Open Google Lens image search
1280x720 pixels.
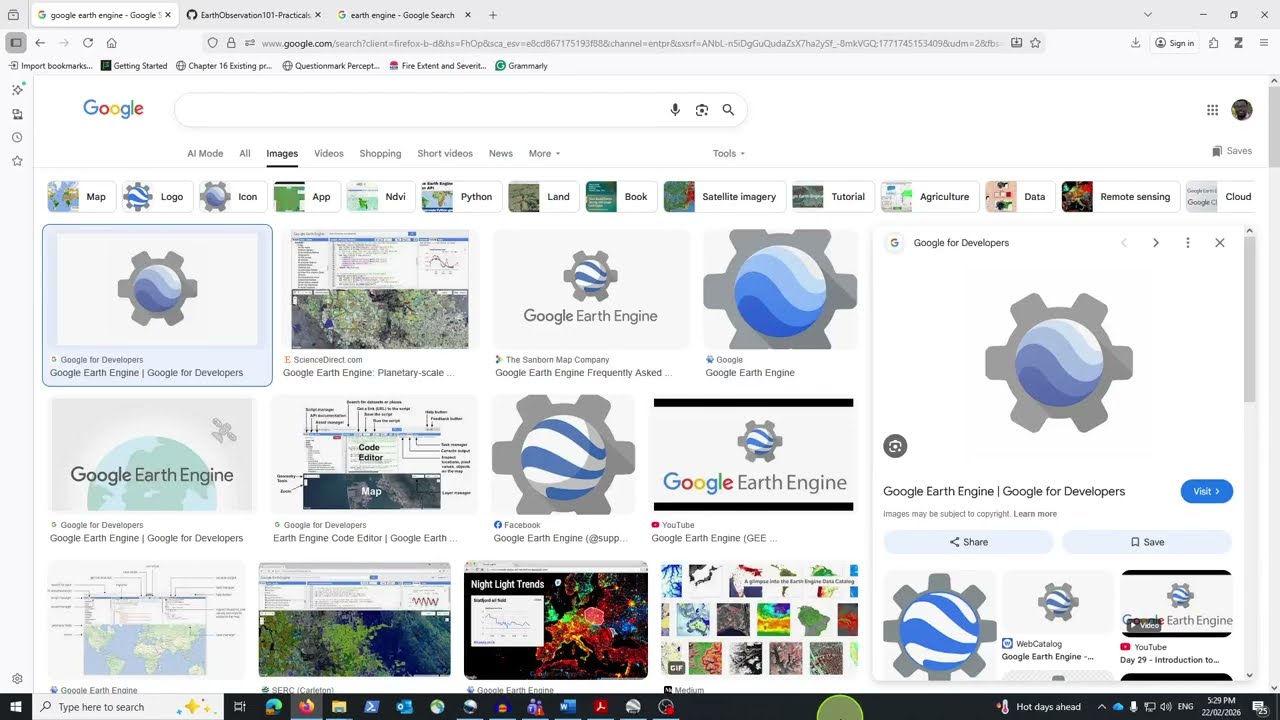pos(702,110)
